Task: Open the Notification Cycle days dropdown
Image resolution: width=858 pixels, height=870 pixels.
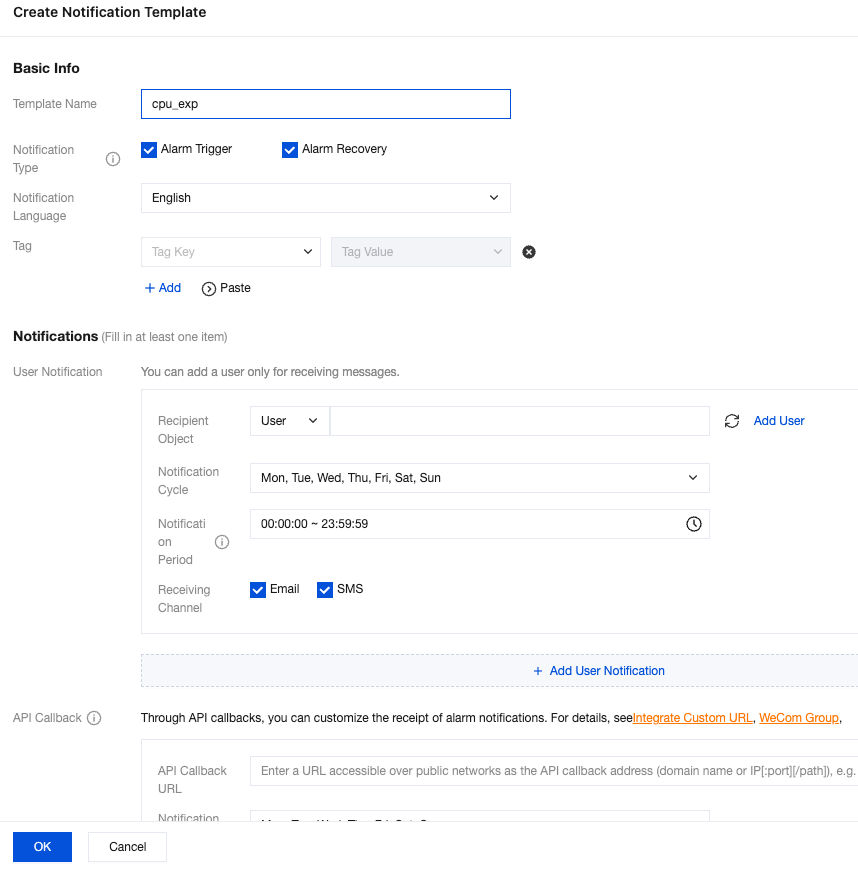Action: pyautogui.click(x=479, y=478)
